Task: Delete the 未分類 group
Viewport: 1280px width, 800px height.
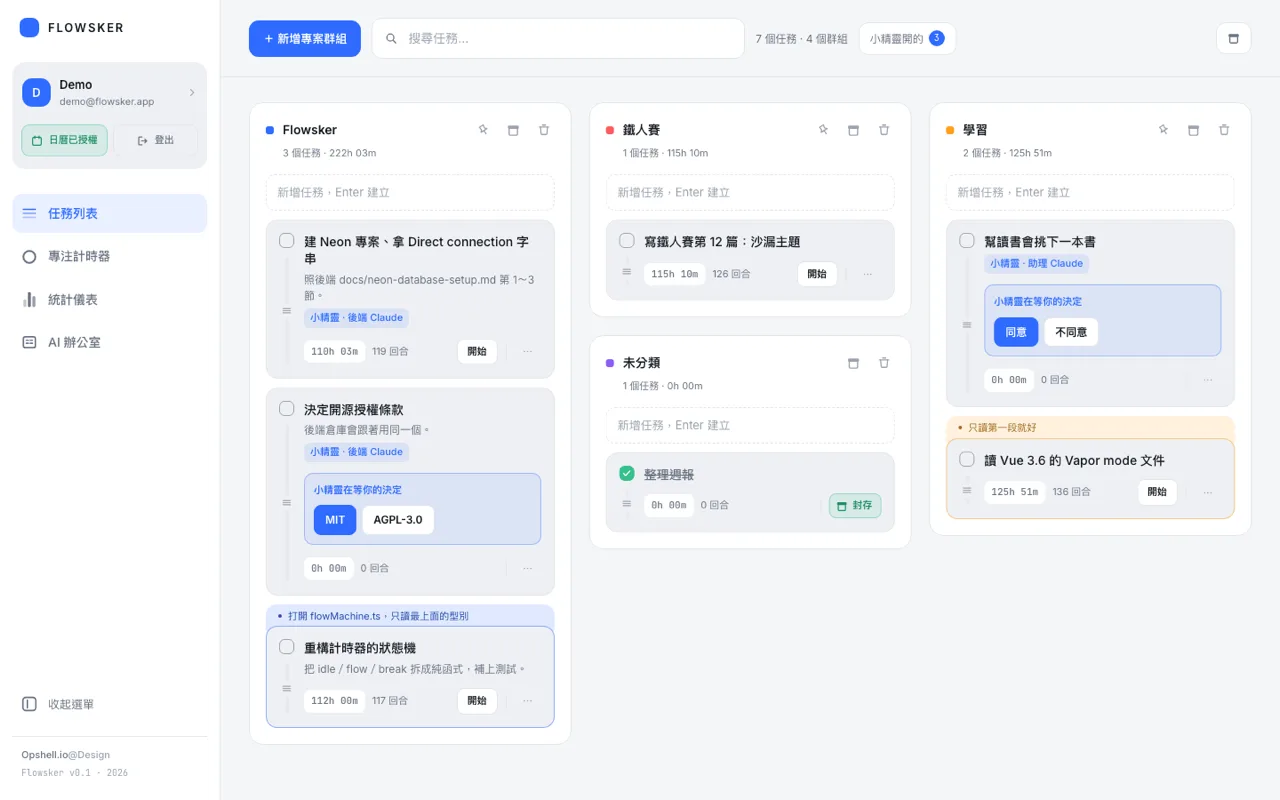Action: (x=884, y=363)
